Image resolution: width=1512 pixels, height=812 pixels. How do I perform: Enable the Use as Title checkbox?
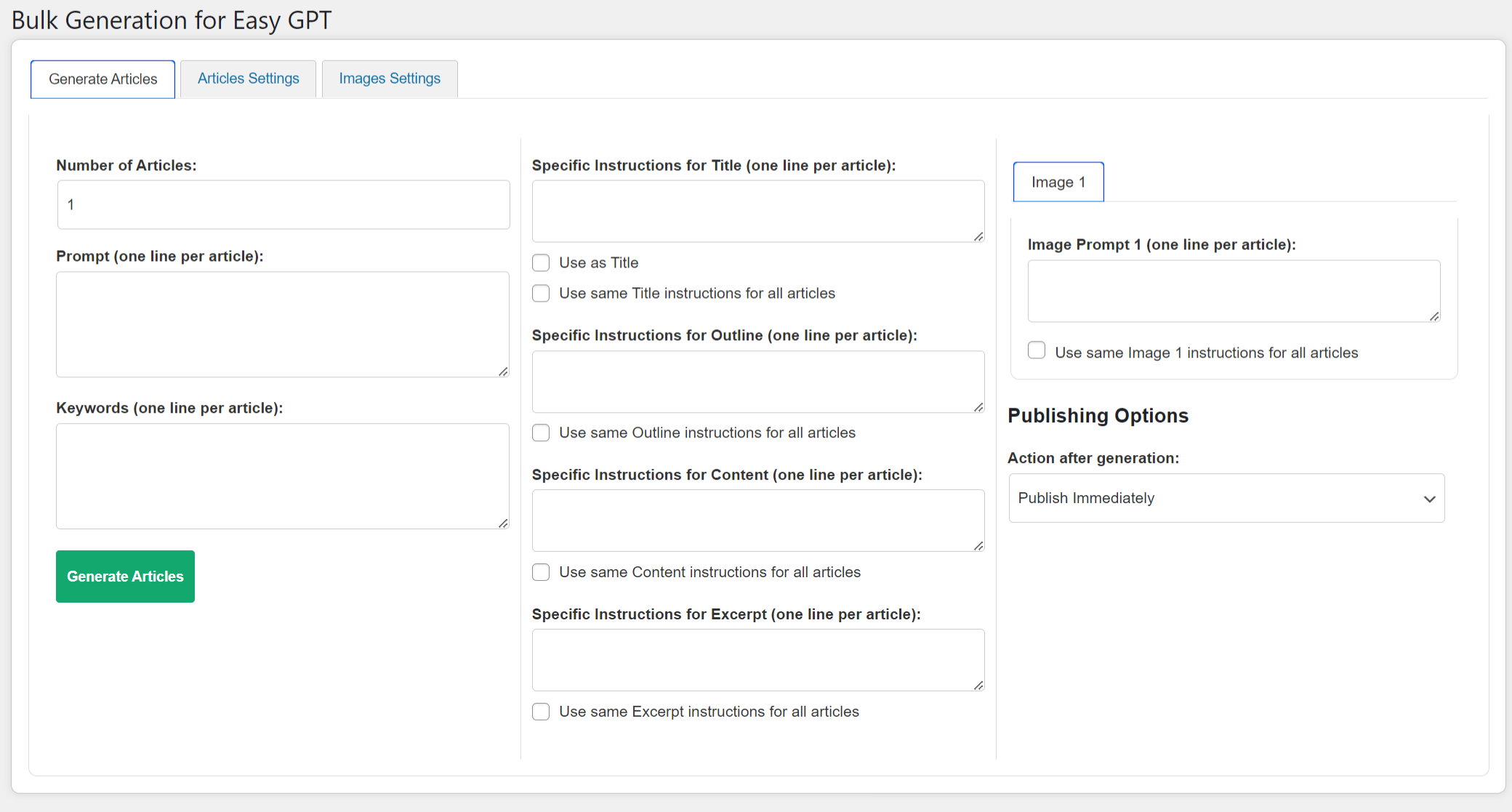tap(541, 262)
